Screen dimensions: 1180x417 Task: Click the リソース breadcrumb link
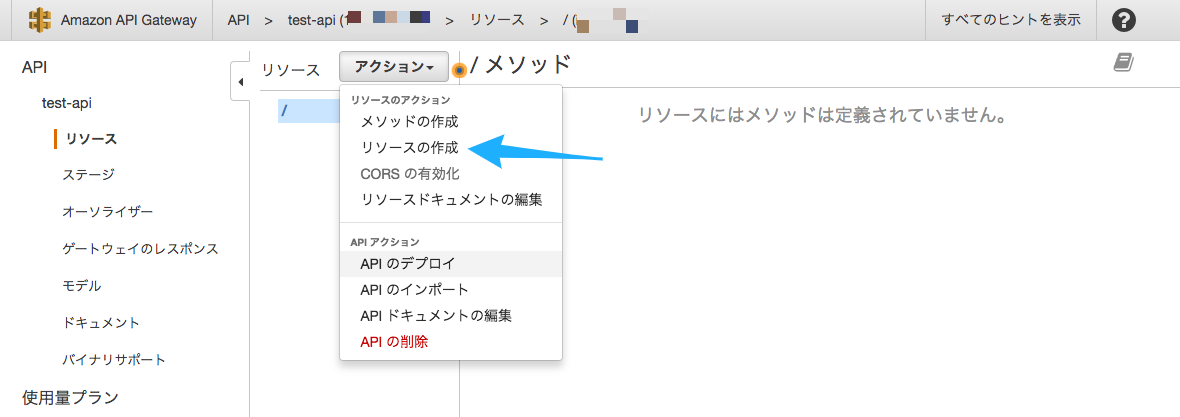click(x=497, y=20)
